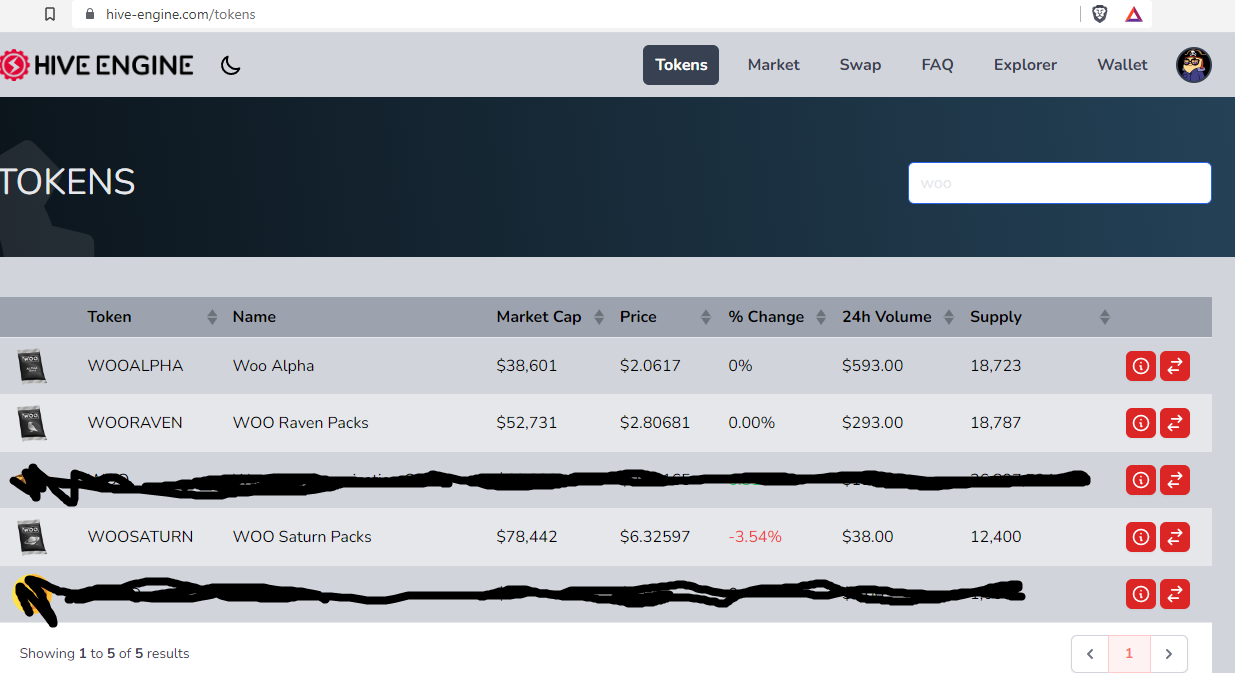Click the Brave Rewards triangle icon
The image size is (1235, 673).
click(x=1133, y=14)
